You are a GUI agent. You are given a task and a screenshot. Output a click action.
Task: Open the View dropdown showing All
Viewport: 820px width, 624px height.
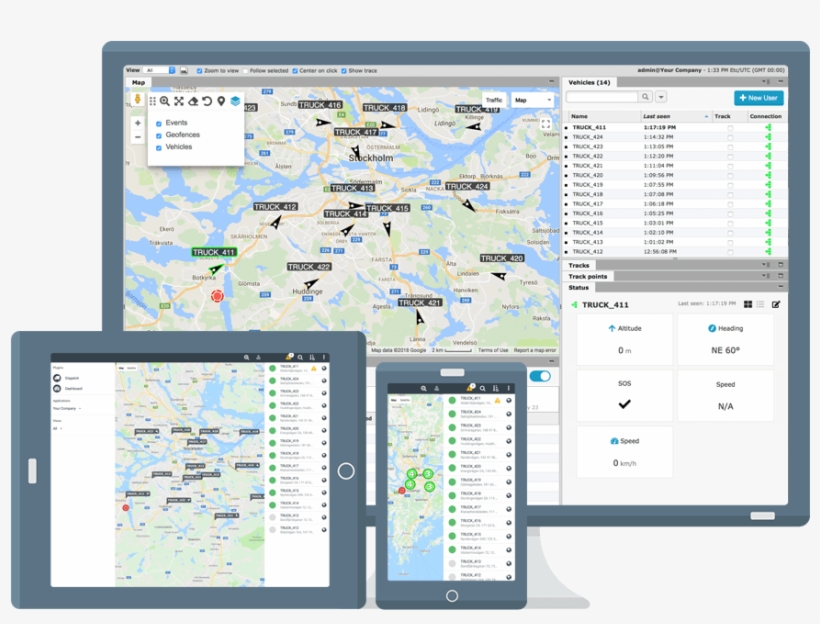[x=158, y=71]
